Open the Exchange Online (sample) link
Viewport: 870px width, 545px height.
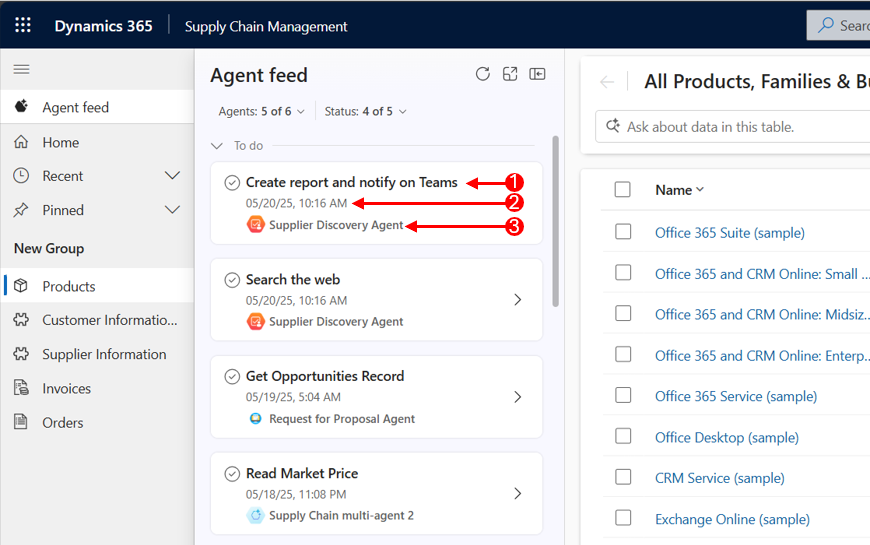point(732,519)
